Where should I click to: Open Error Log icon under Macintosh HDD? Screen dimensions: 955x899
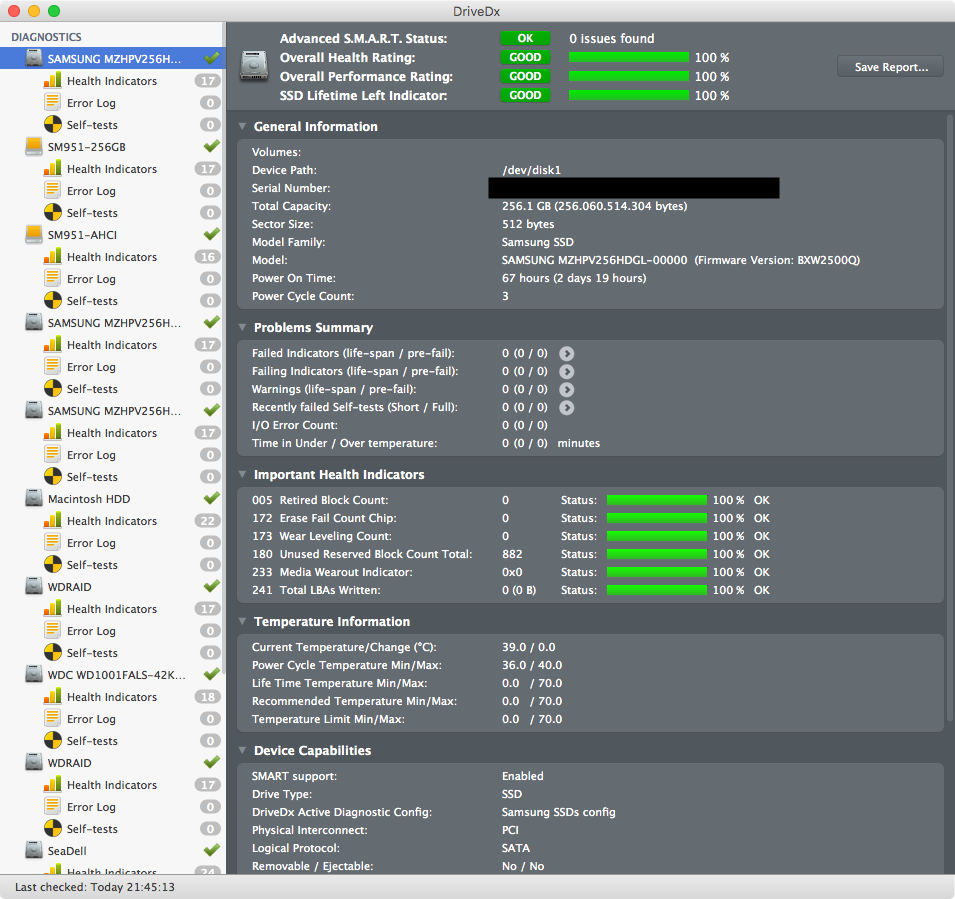click(52, 542)
